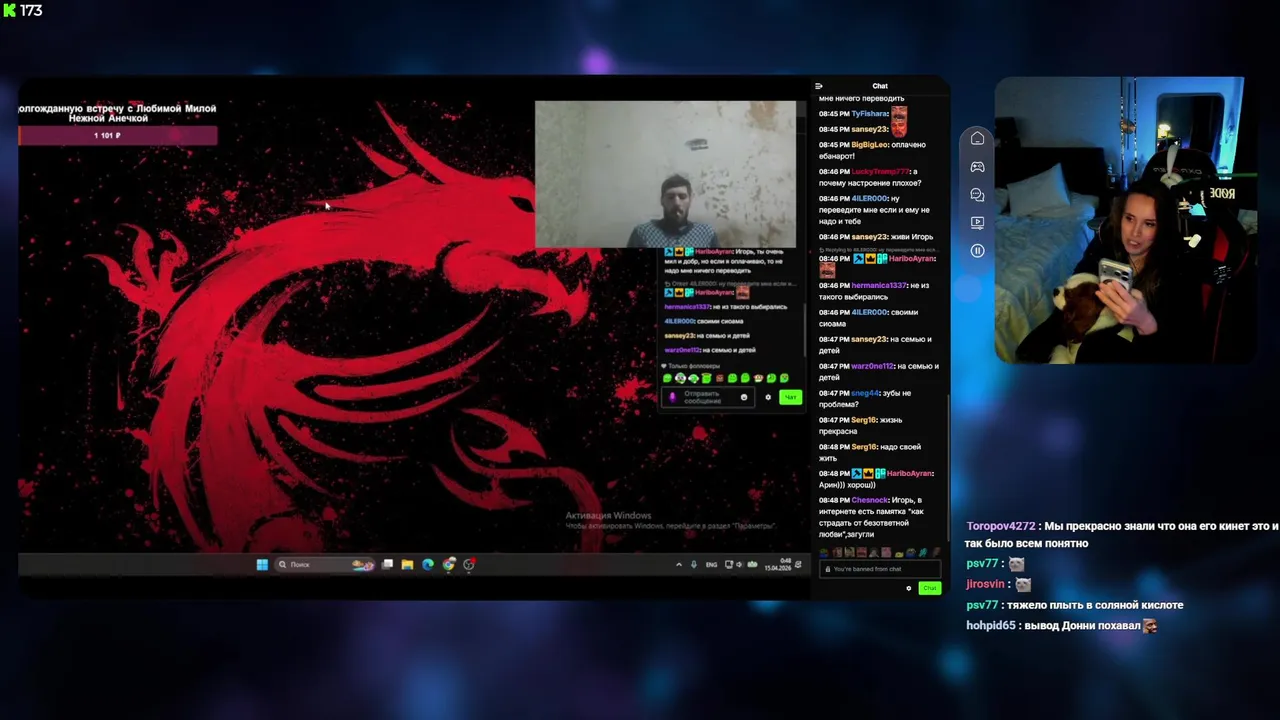Open the emoji picker in 'Отправить сообщение' field
The image size is (1280, 720).
(743, 397)
